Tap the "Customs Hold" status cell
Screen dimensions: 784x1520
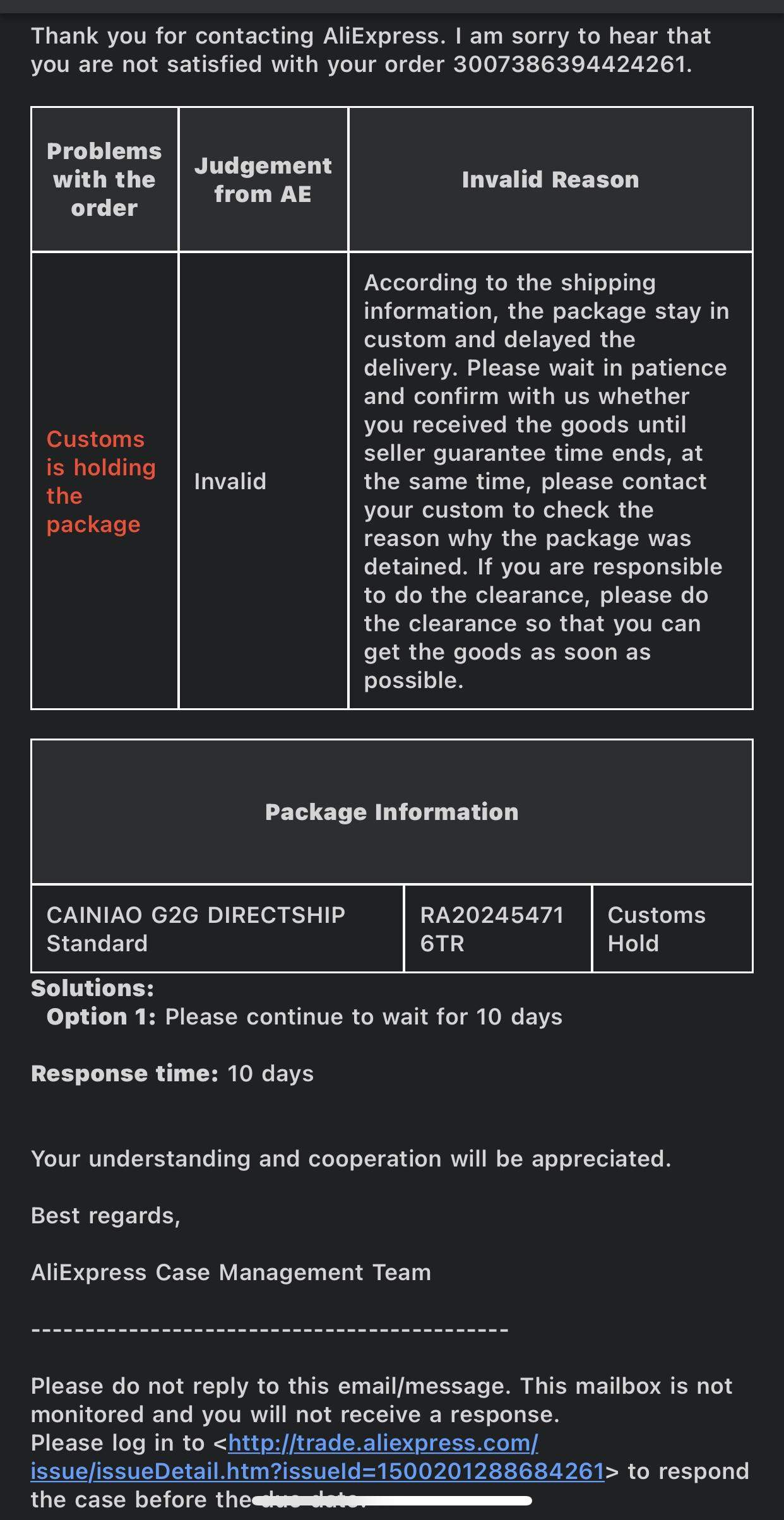pos(656,929)
